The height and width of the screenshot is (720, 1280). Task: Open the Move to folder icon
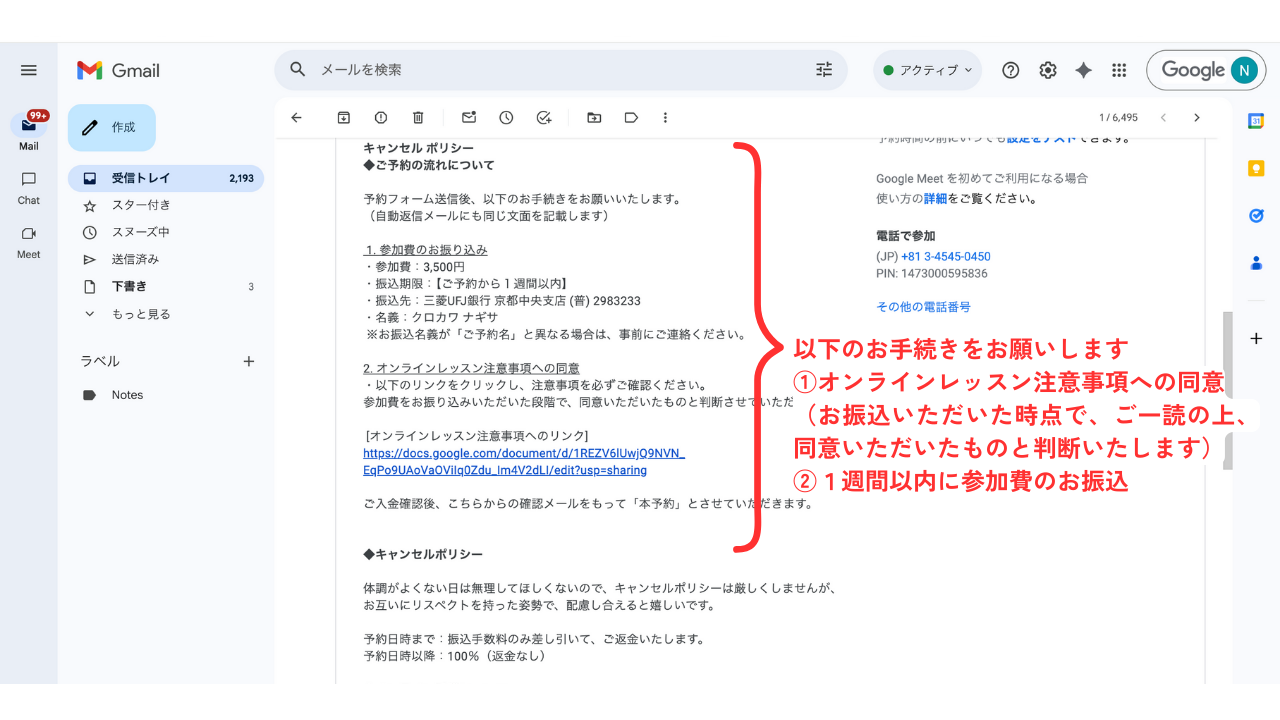(x=594, y=118)
